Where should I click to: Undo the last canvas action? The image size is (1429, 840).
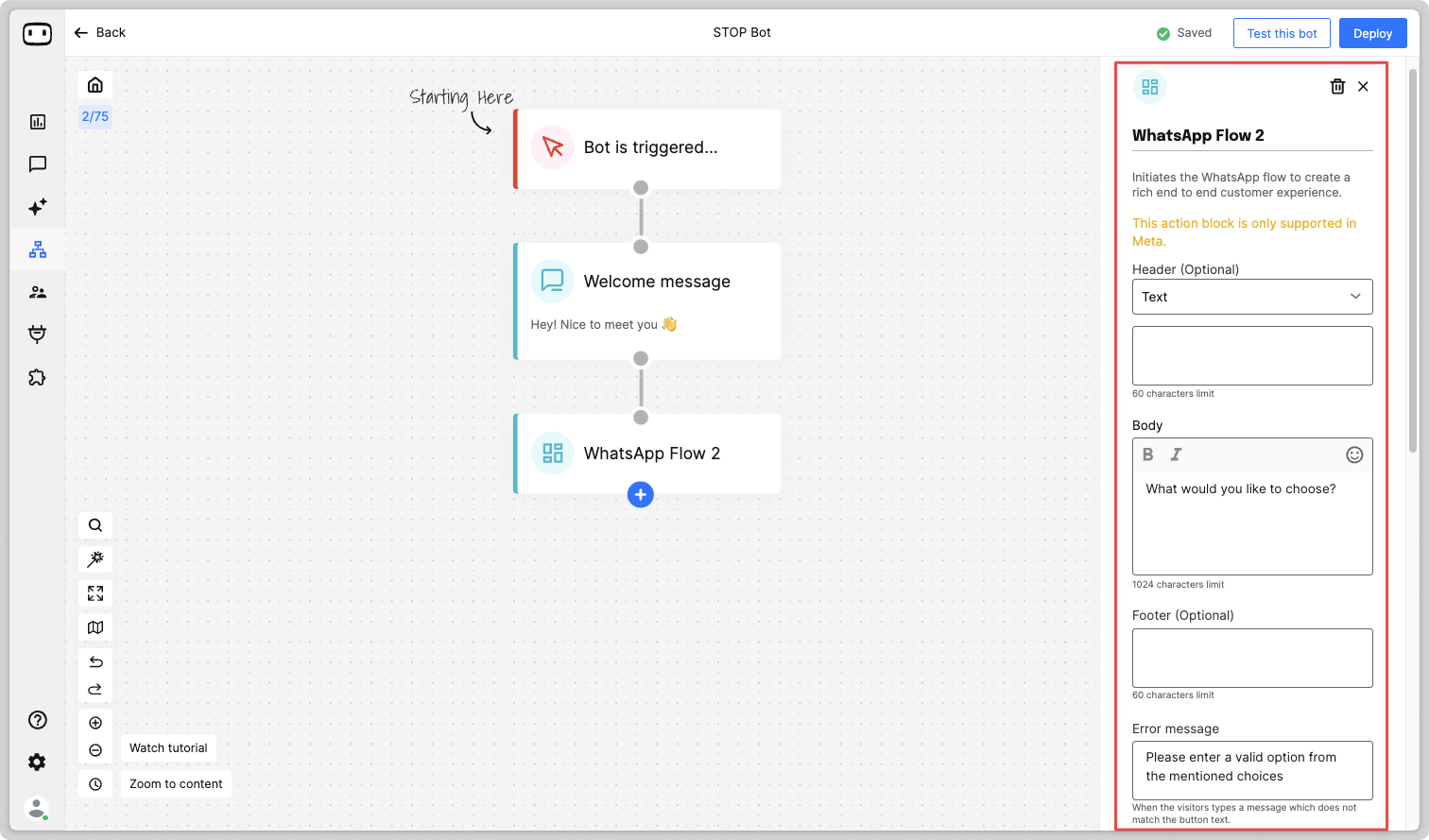(x=95, y=661)
